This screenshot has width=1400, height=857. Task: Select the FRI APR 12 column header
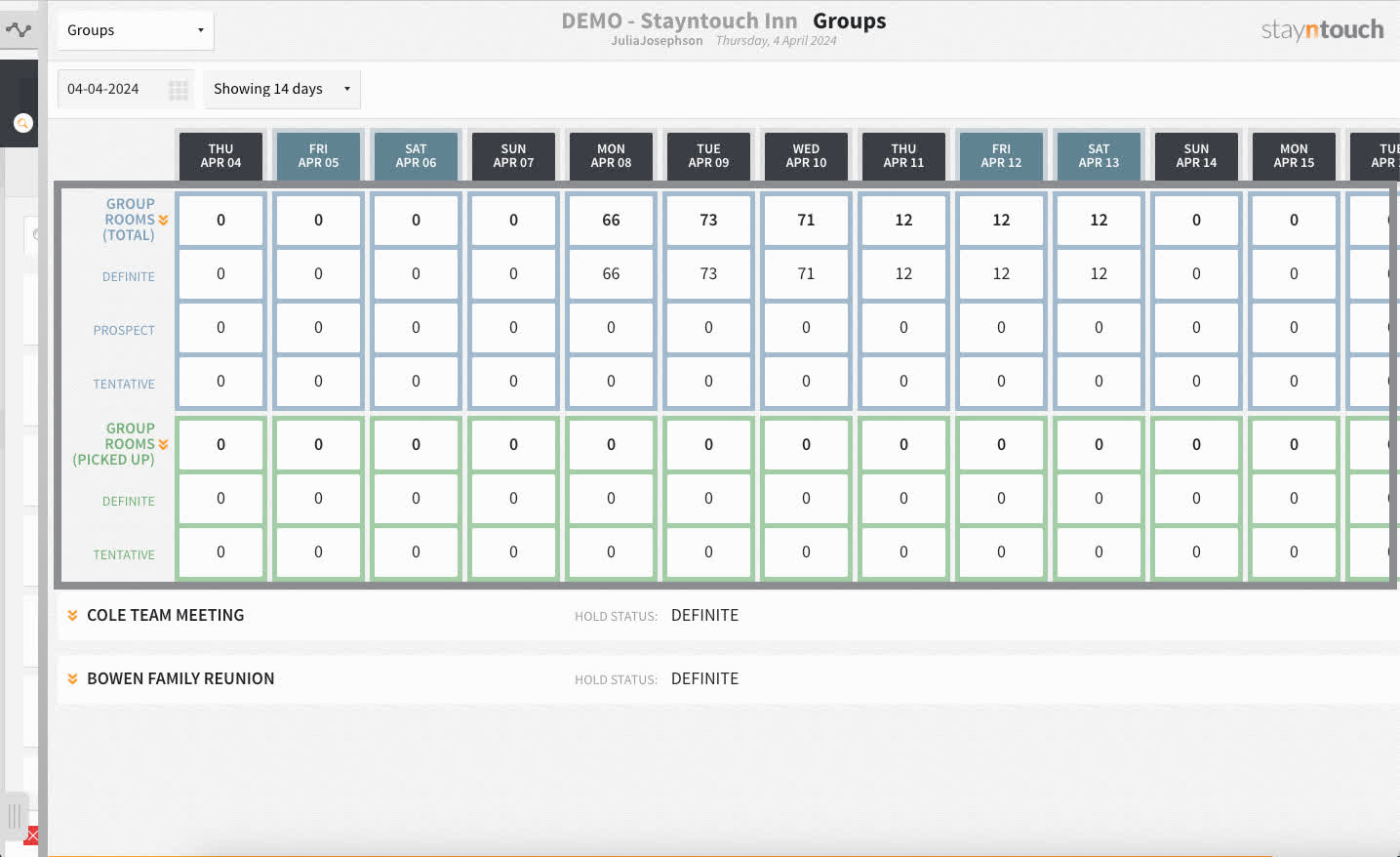coord(1001,156)
